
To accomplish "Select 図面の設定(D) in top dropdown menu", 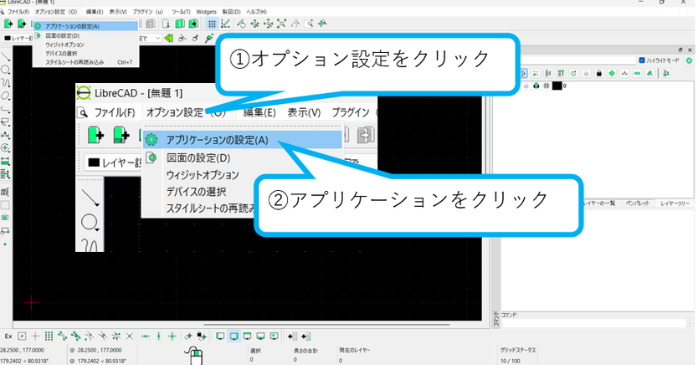I will click(x=85, y=36).
